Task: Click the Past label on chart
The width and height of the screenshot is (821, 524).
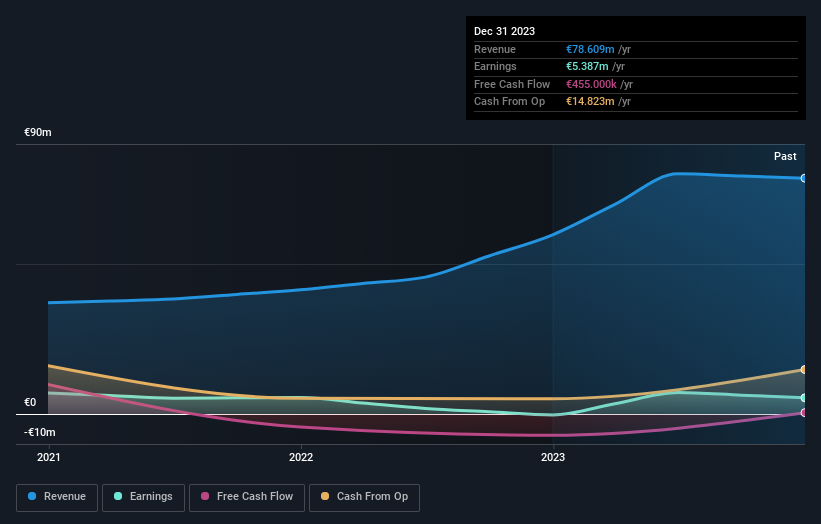Action: 785,156
